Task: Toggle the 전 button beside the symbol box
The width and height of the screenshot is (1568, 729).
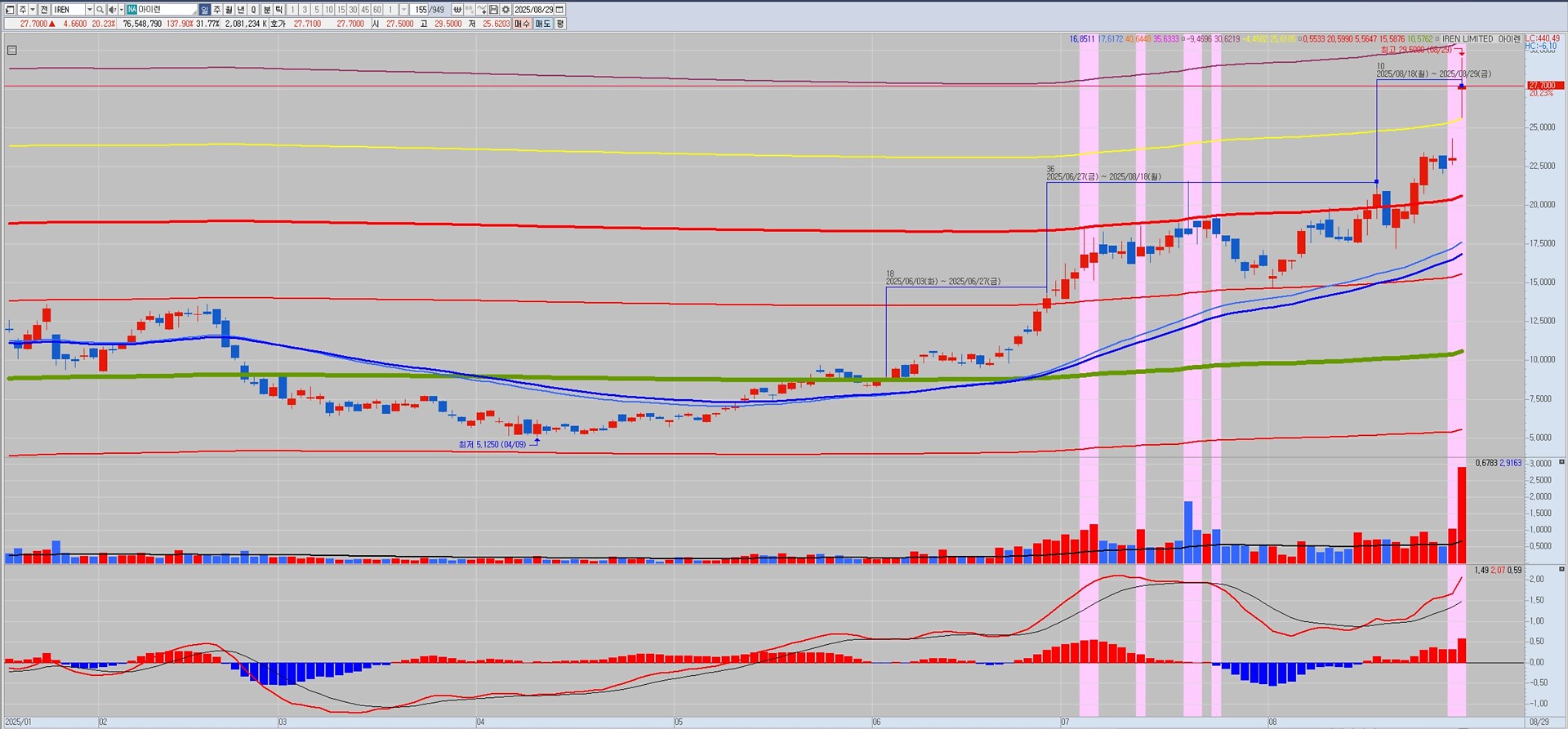Action: (x=44, y=10)
